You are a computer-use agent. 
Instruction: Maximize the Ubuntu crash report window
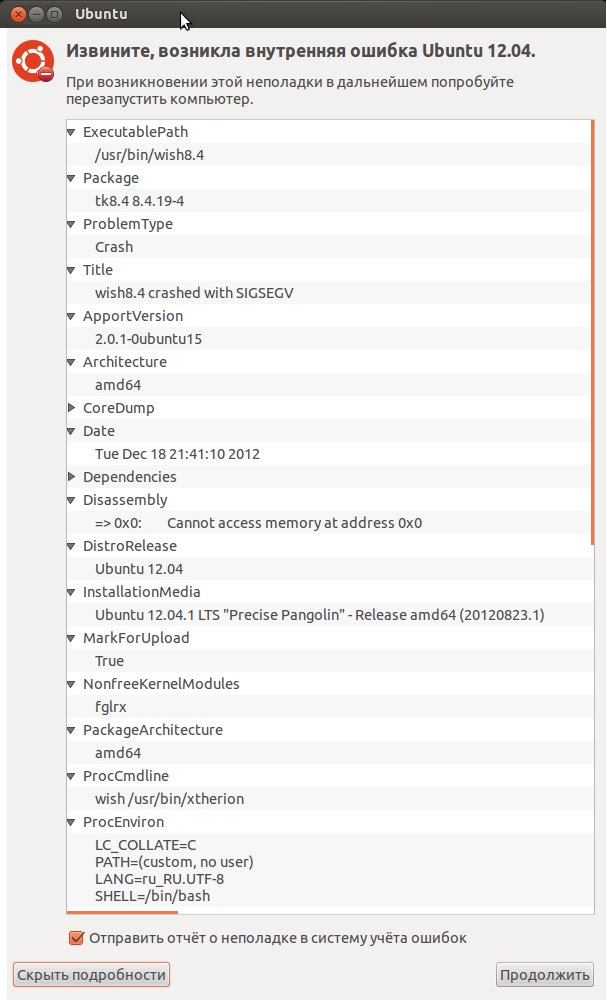pos(55,14)
